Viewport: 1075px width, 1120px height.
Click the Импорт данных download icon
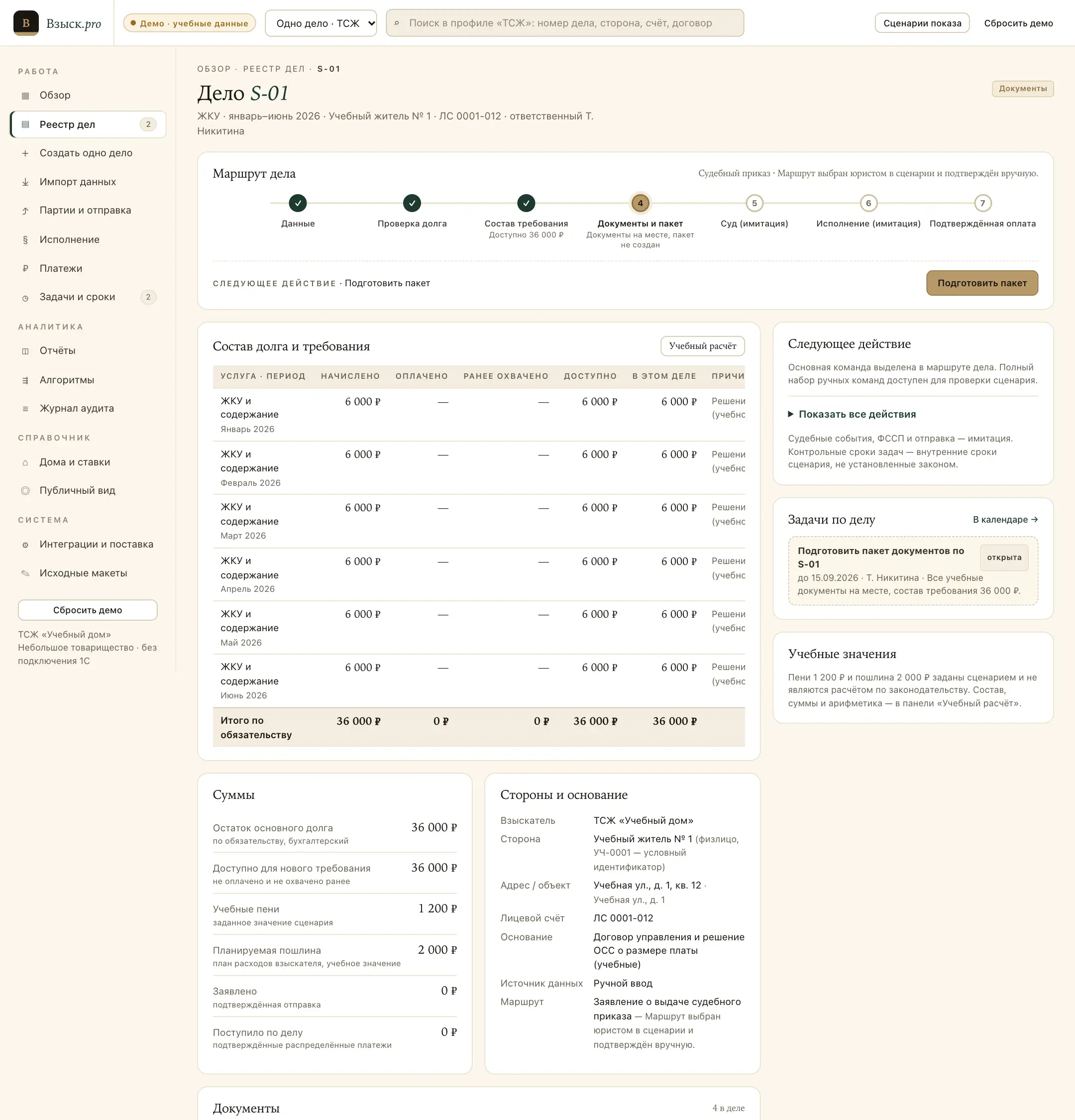[x=25, y=182]
